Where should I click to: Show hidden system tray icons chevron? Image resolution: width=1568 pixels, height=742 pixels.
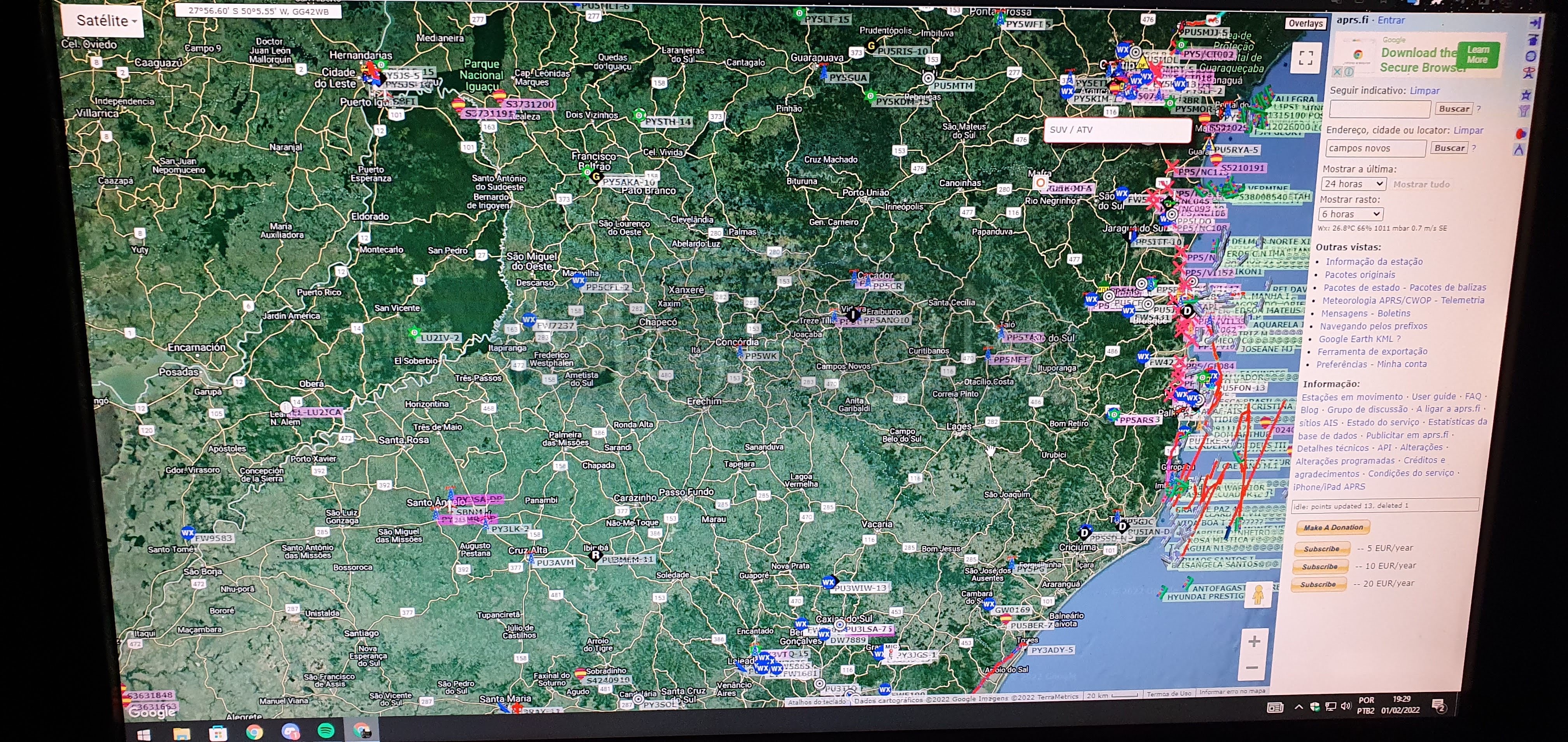[x=1298, y=707]
